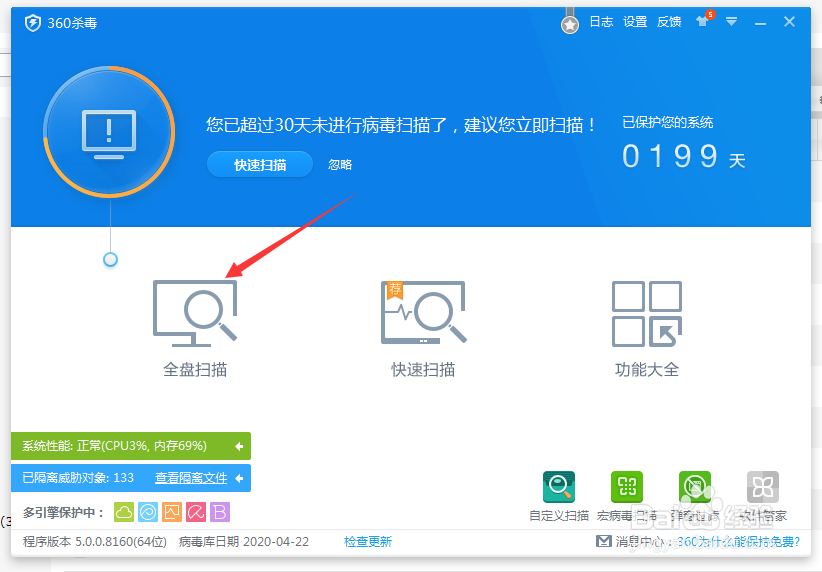The image size is (822, 572).
Task: Click the cloud engine icon
Action: tap(124, 512)
